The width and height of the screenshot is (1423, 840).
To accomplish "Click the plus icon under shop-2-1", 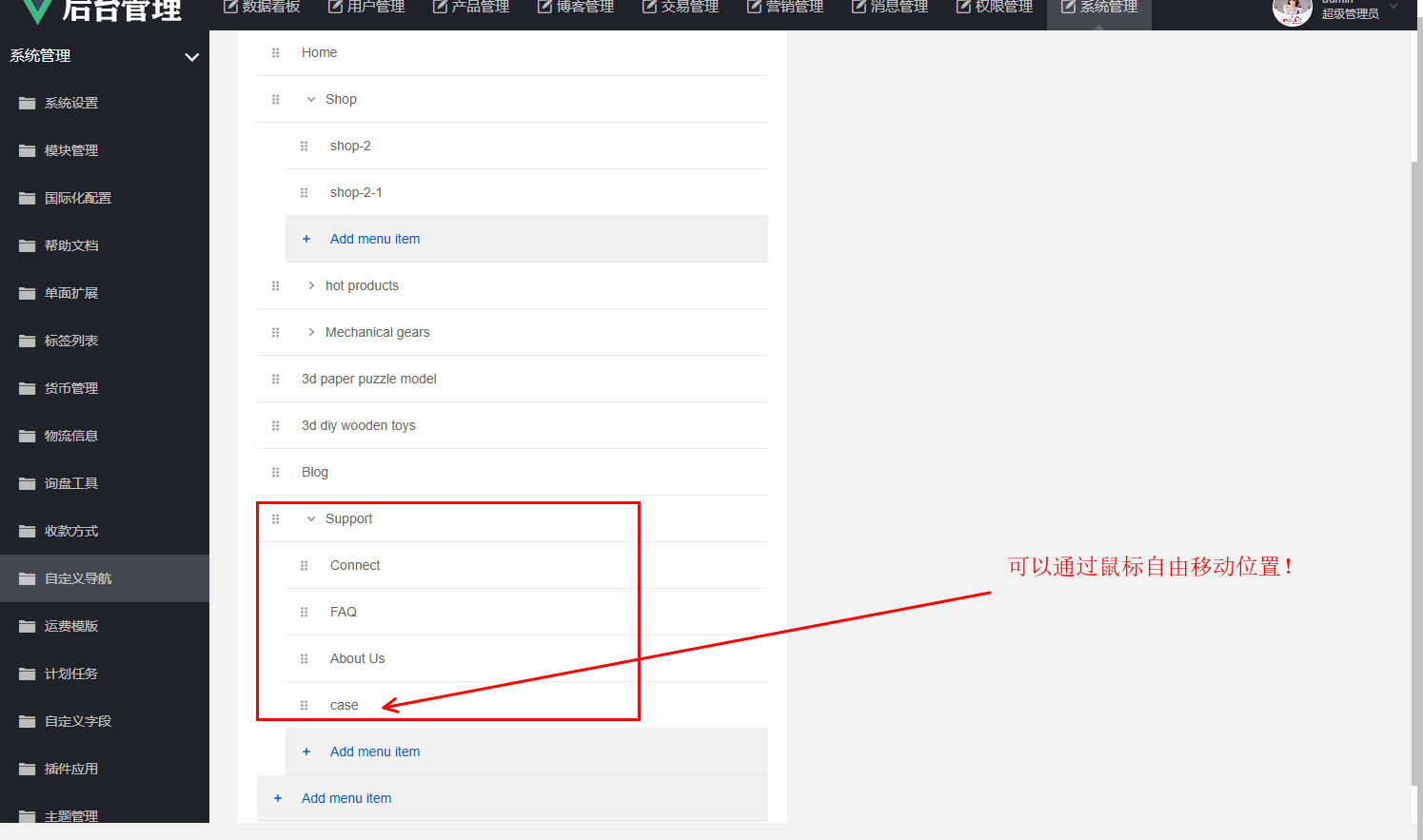I will coord(306,240).
